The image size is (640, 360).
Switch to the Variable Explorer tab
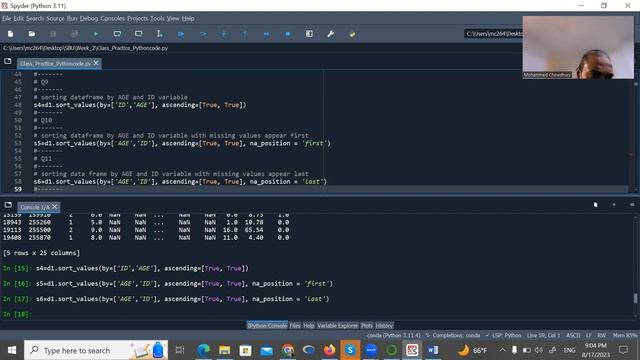tap(337, 325)
